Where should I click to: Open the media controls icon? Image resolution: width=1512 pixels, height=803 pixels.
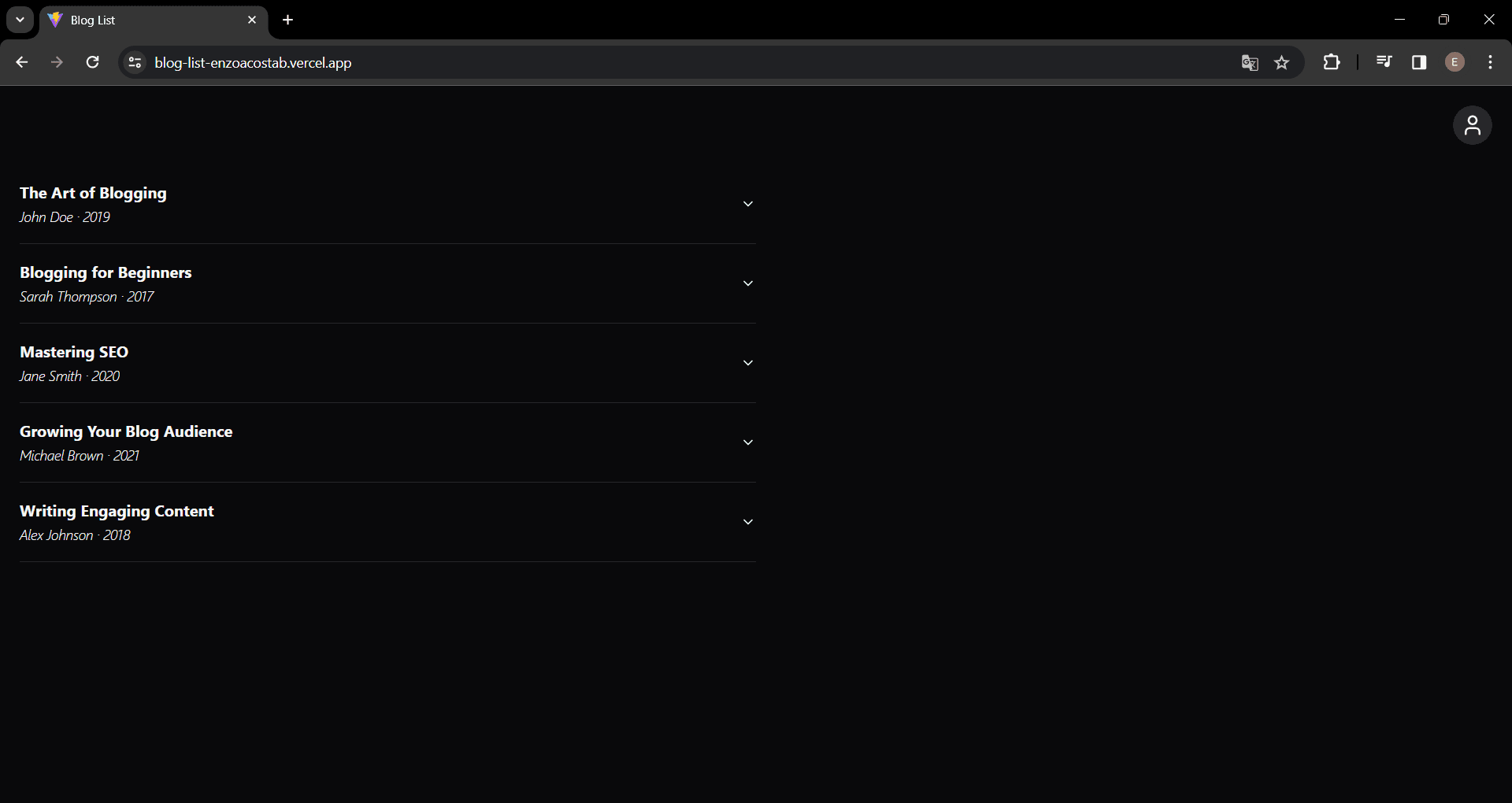click(x=1384, y=62)
